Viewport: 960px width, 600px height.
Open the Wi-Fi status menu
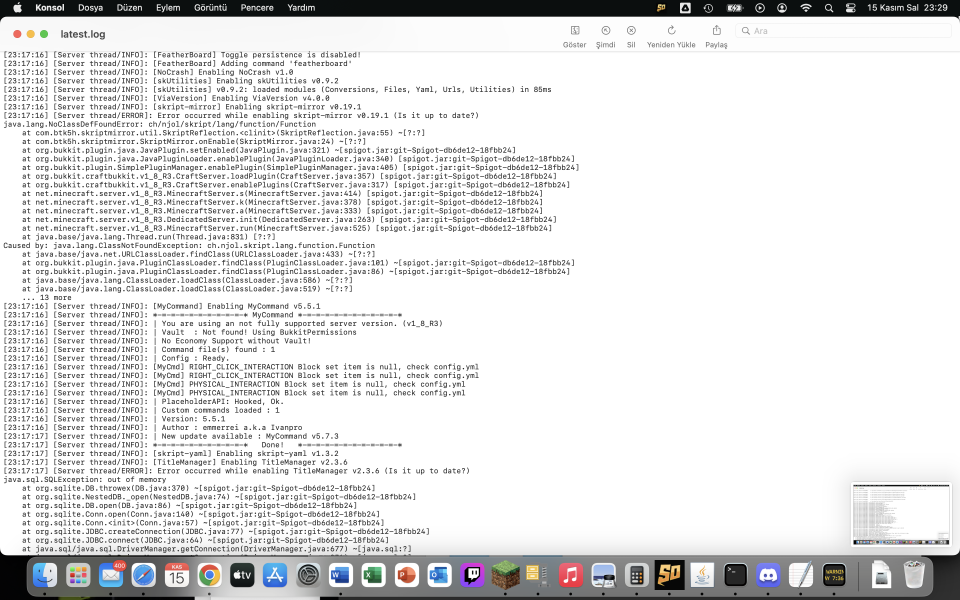tap(806, 8)
